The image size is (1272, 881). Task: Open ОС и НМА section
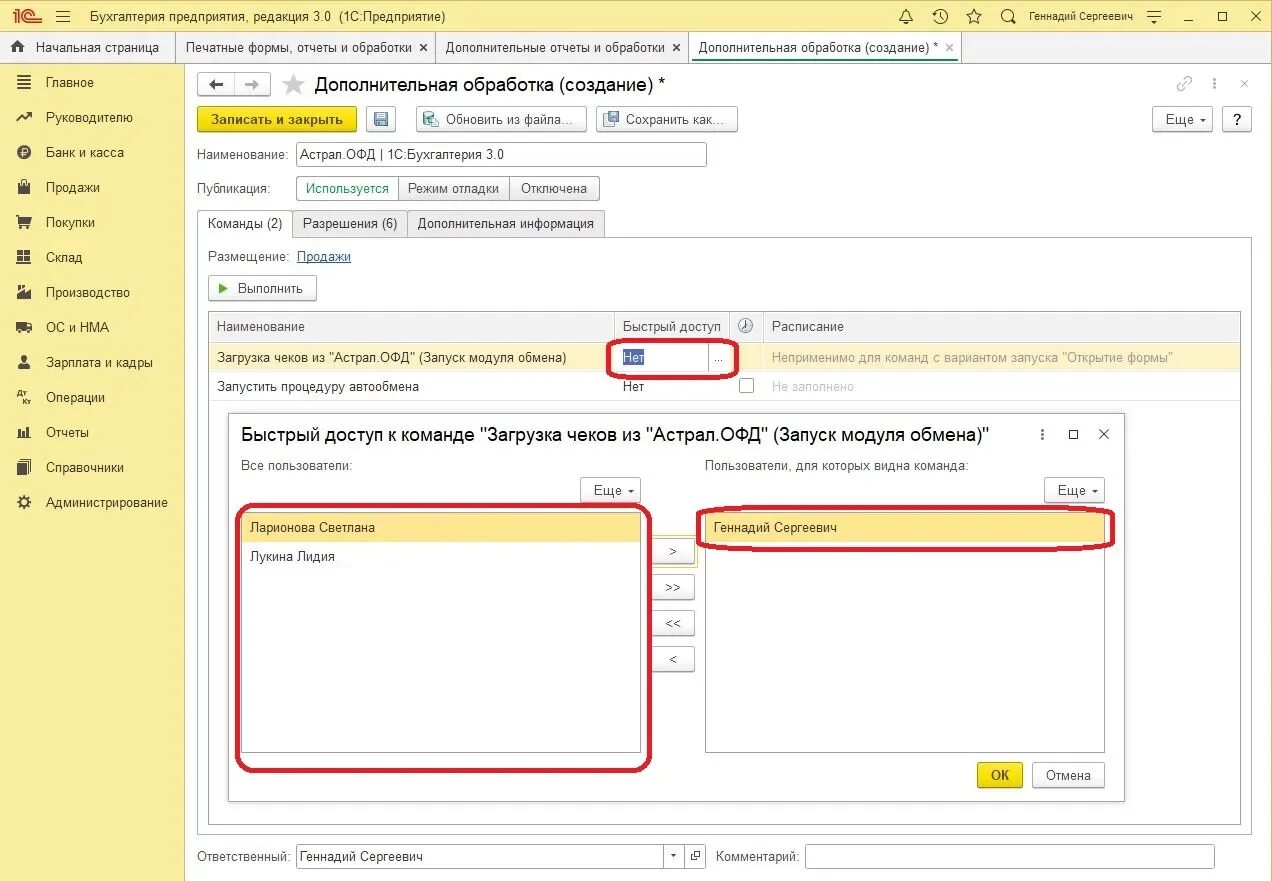click(77, 327)
